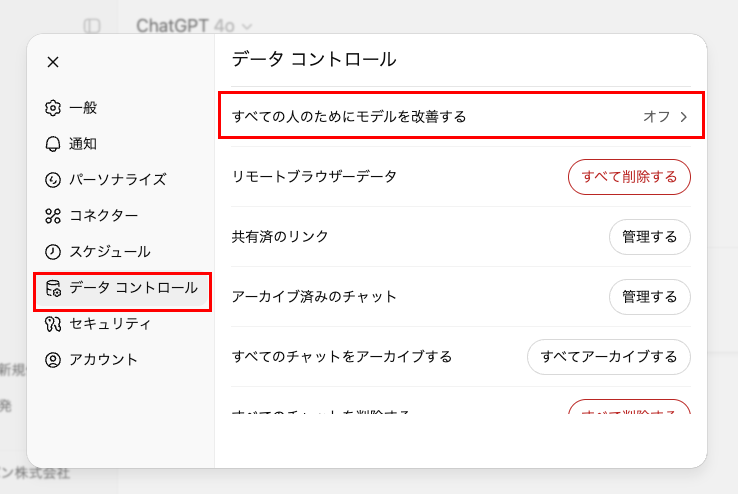
Task: Click the スケジュール clock icon
Action: [x=53, y=252]
